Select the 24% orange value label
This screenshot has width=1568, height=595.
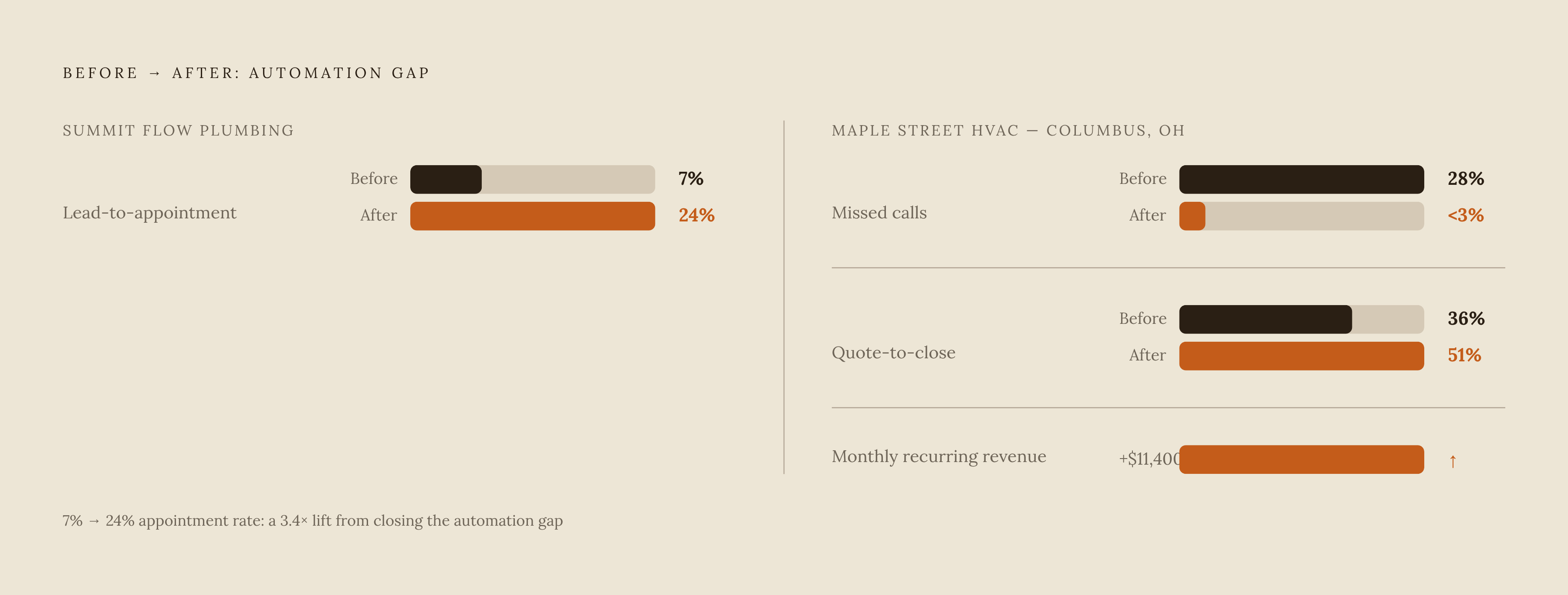point(696,215)
